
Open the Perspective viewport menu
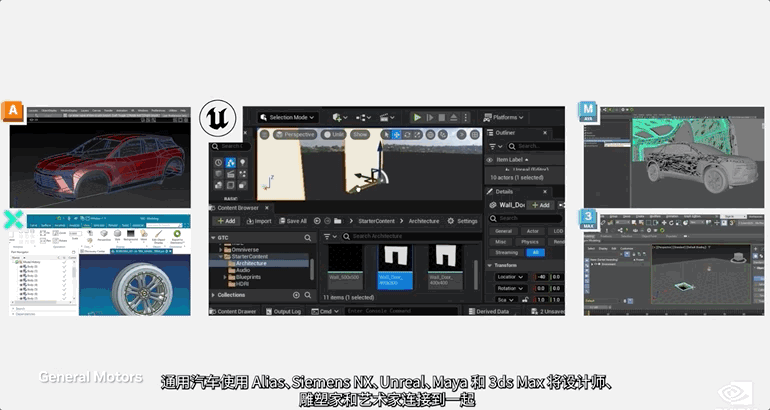[x=294, y=135]
